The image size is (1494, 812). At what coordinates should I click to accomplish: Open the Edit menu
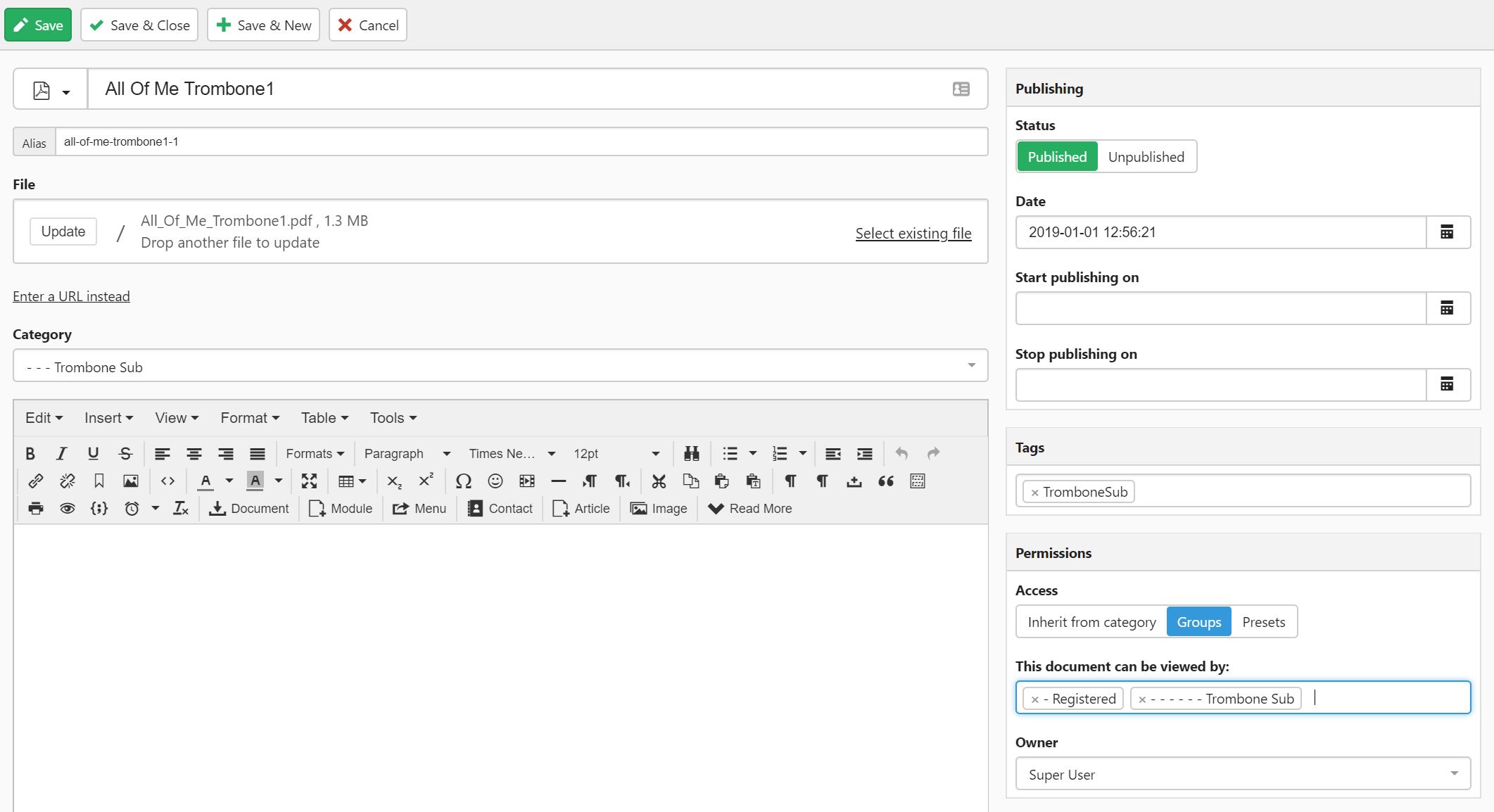[x=41, y=418]
